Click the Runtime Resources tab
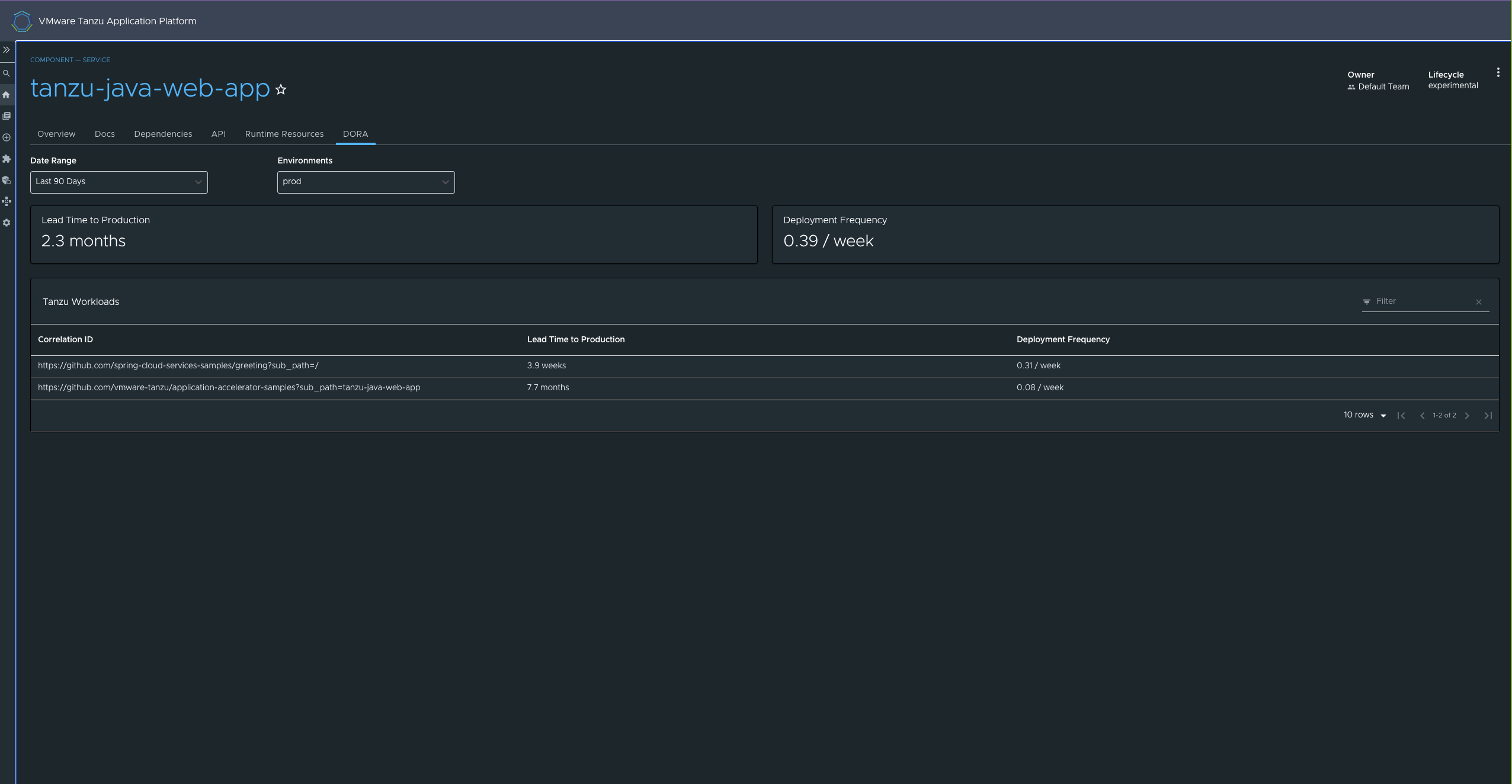The width and height of the screenshot is (1512, 784). (284, 133)
